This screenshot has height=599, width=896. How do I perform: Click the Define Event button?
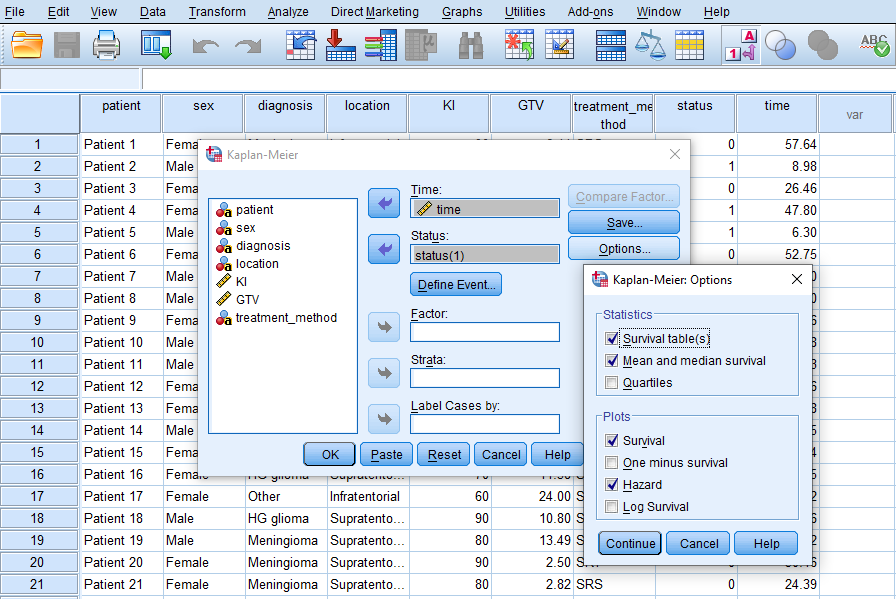click(456, 285)
